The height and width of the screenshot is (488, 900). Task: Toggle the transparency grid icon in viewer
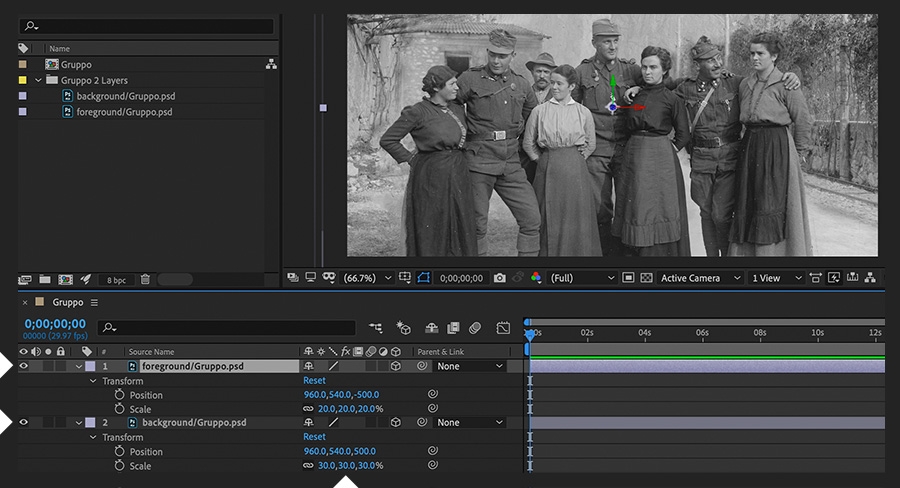(x=646, y=278)
